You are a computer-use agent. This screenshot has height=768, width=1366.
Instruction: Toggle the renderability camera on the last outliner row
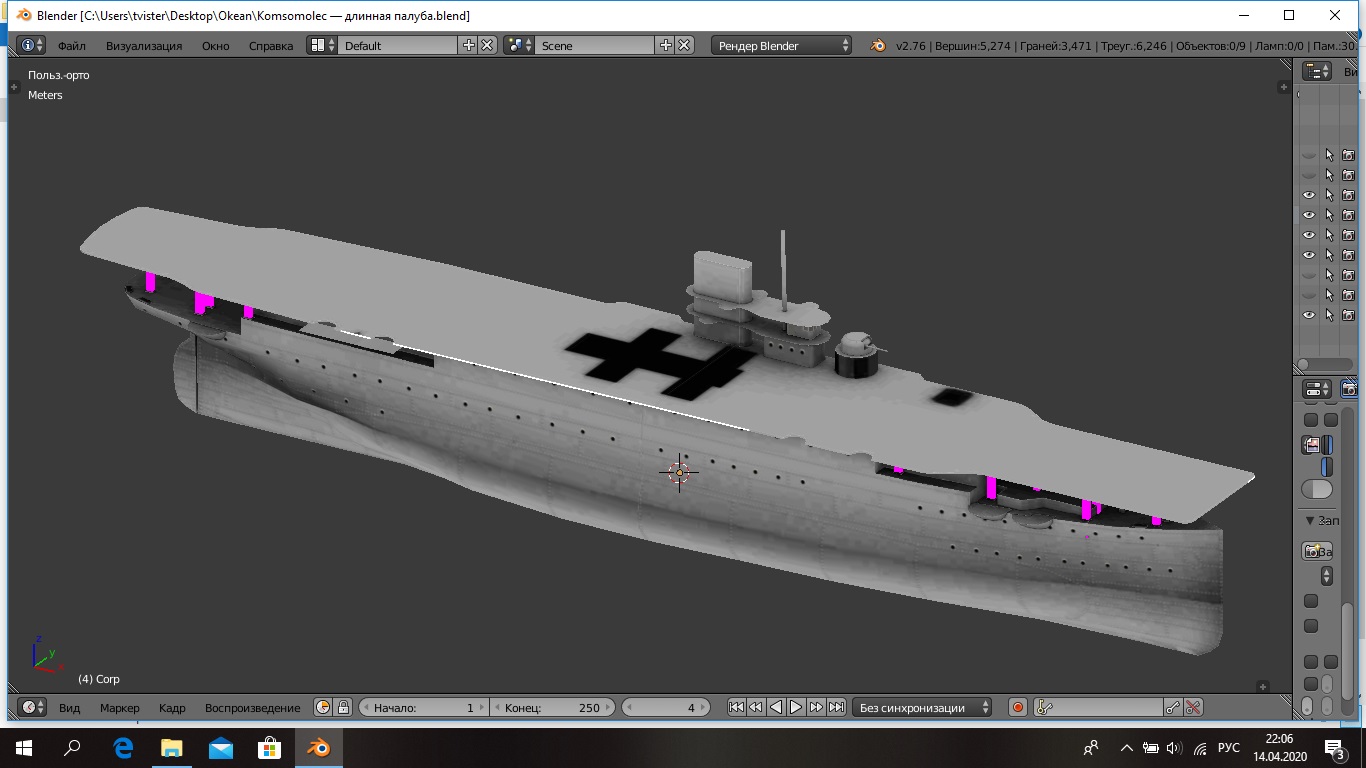click(x=1348, y=315)
